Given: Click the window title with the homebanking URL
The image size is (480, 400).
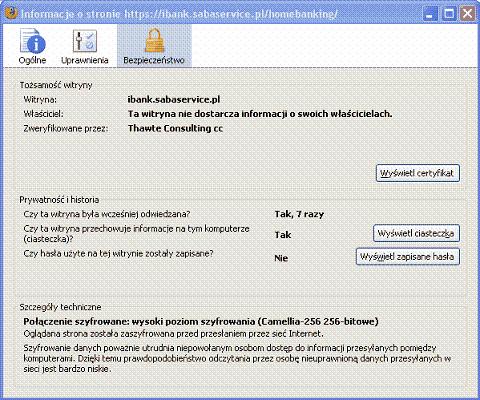Looking at the screenshot, I should [x=179, y=14].
